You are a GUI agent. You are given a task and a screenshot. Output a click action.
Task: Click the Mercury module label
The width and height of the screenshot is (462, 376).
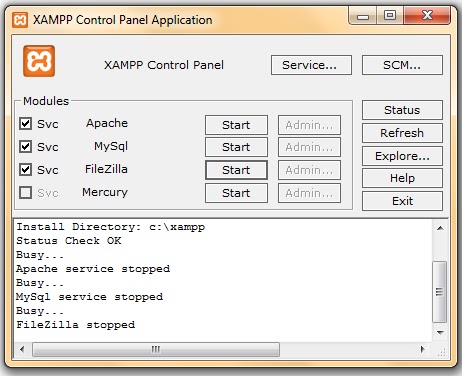pyautogui.click(x=105, y=192)
